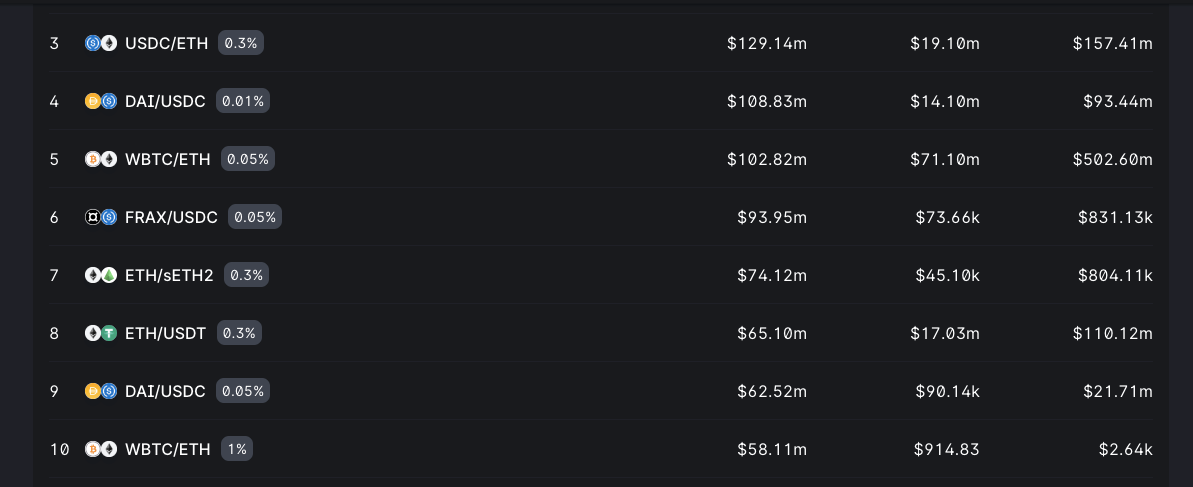Click the 0.3% fee badge on USDC/ETH
This screenshot has height=487, width=1193.
(241, 43)
